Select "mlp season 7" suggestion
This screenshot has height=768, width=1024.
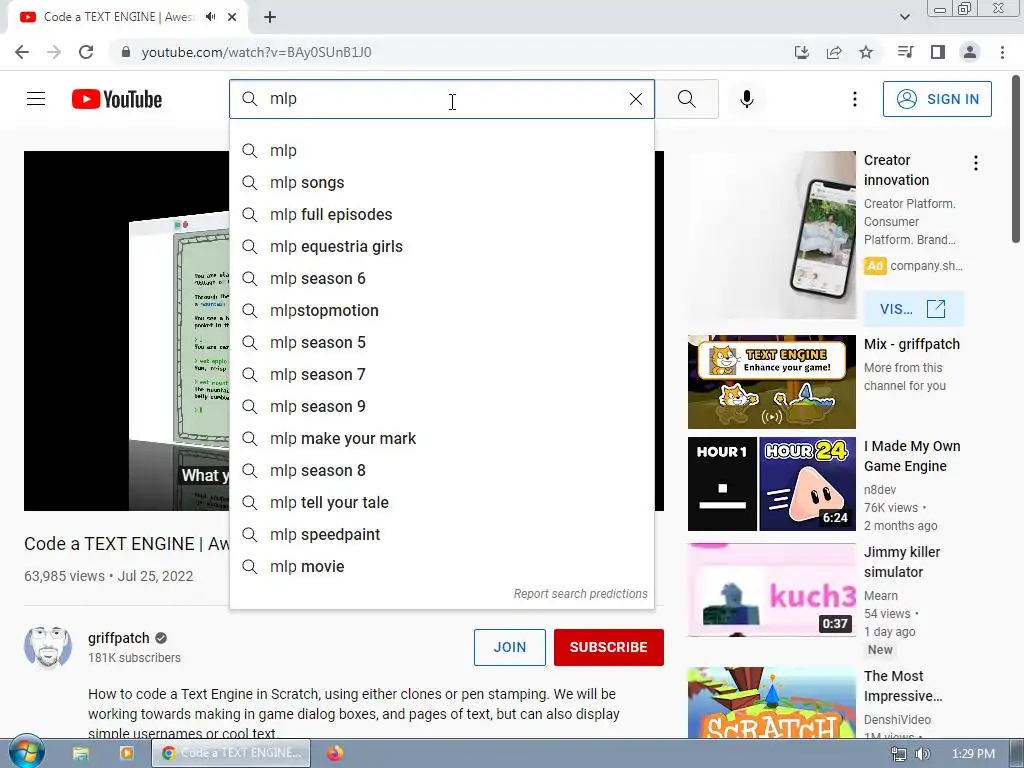click(x=441, y=375)
